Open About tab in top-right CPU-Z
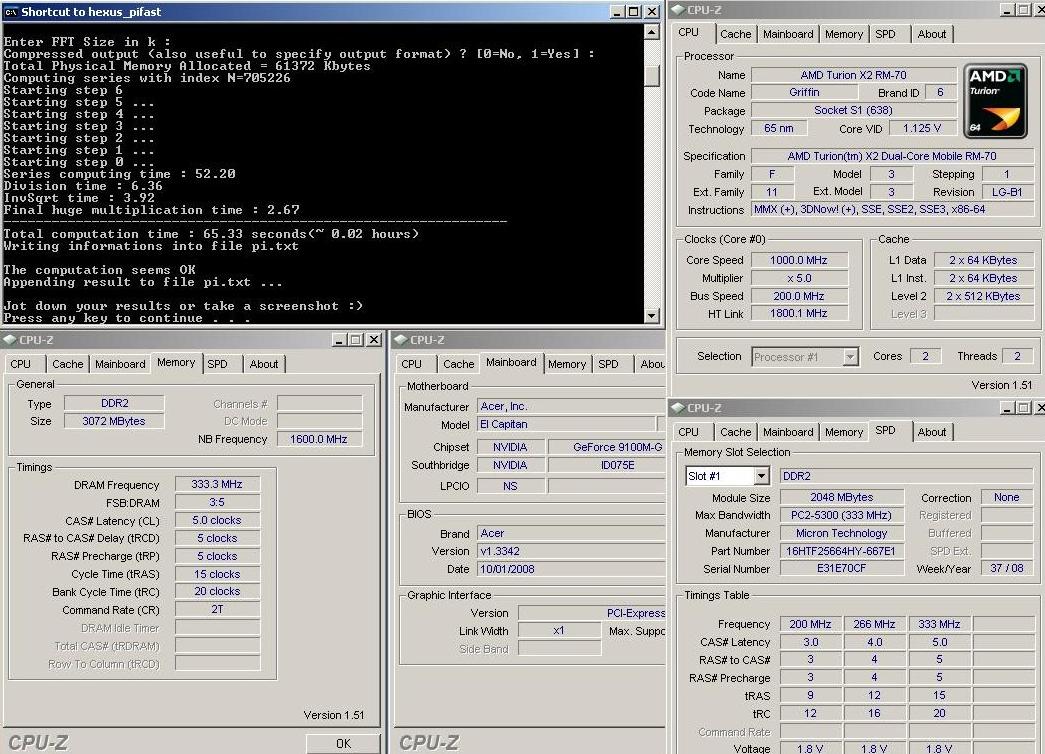Screen dimensions: 1045x754 pyautogui.click(x=932, y=34)
